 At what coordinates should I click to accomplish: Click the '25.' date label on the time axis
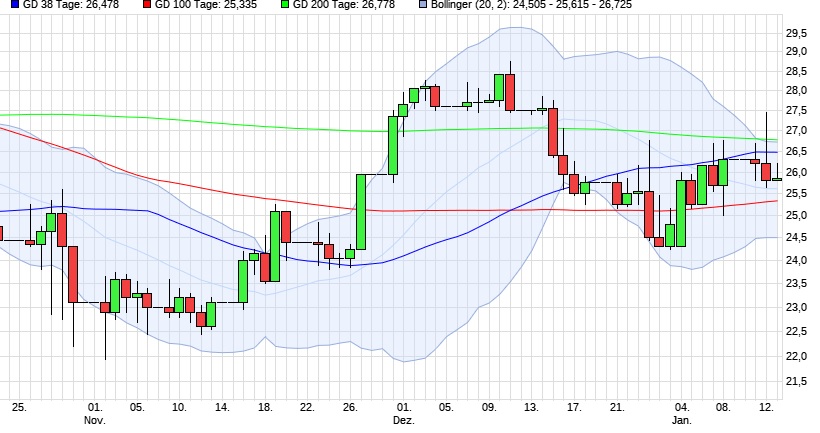(19, 407)
